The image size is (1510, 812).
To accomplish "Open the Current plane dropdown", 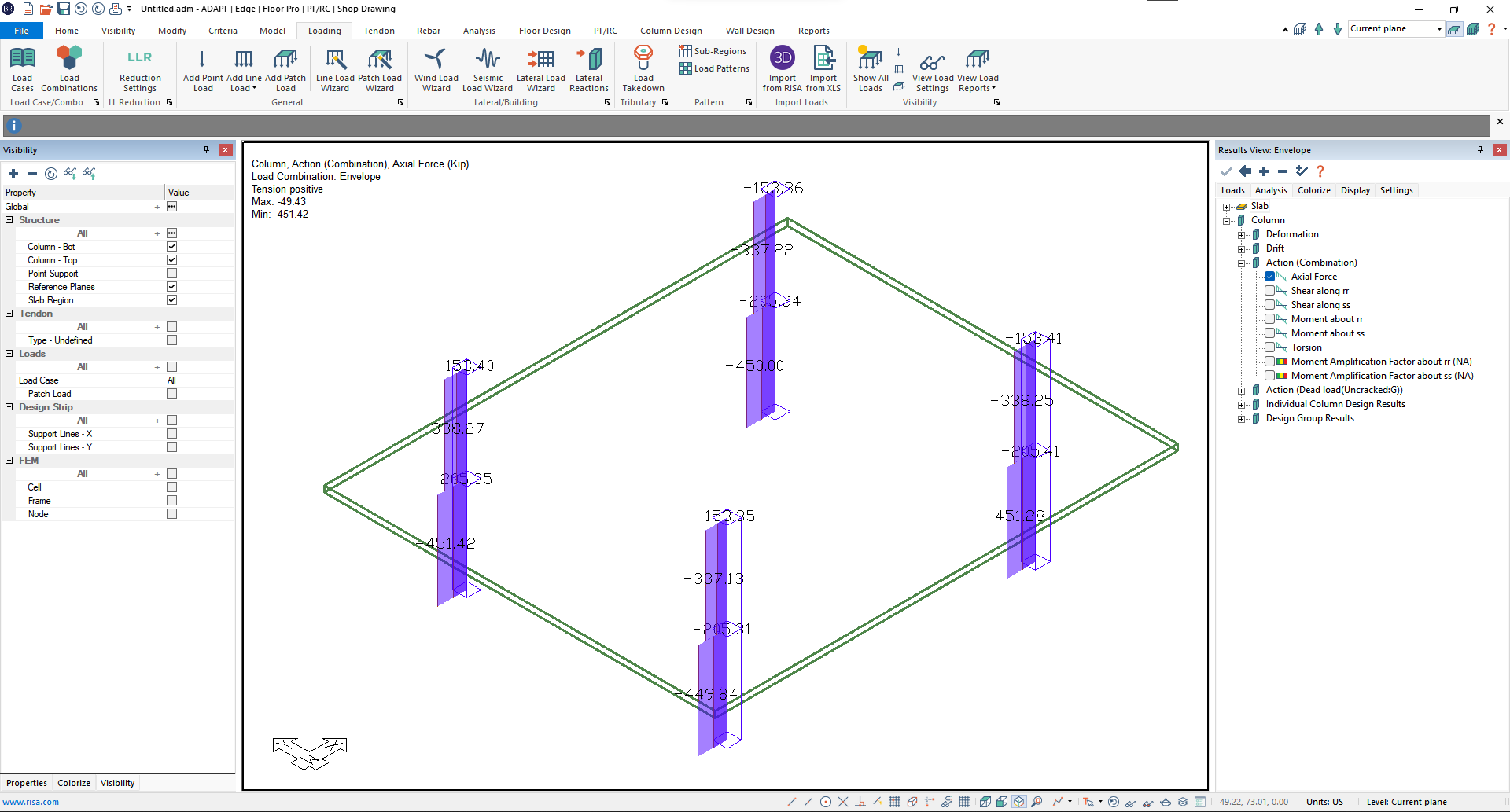I will tap(1439, 29).
